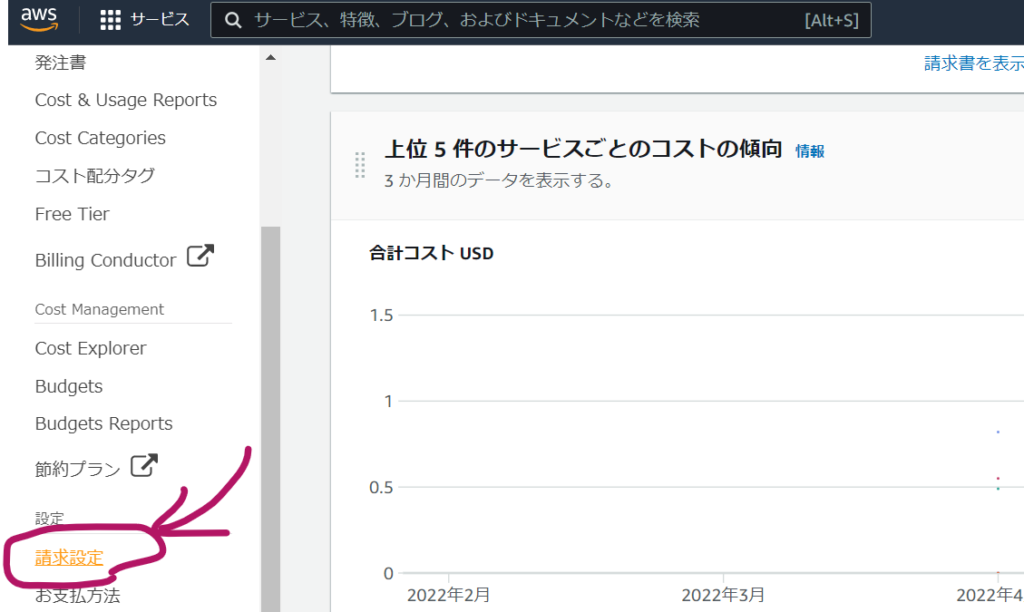Screen dimensions: 1024x612
Task: Open the サービス menu label
Action: point(160,20)
